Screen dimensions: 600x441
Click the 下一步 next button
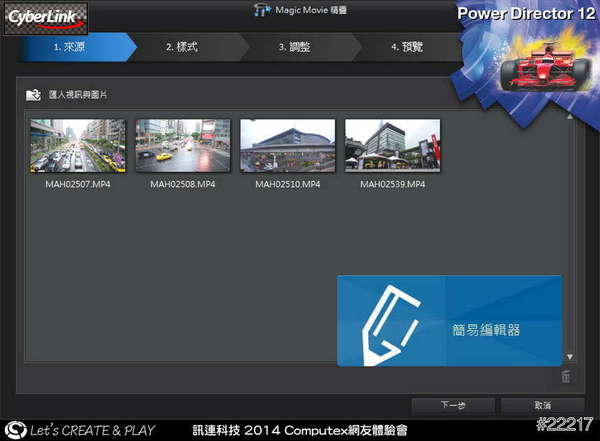click(x=453, y=405)
